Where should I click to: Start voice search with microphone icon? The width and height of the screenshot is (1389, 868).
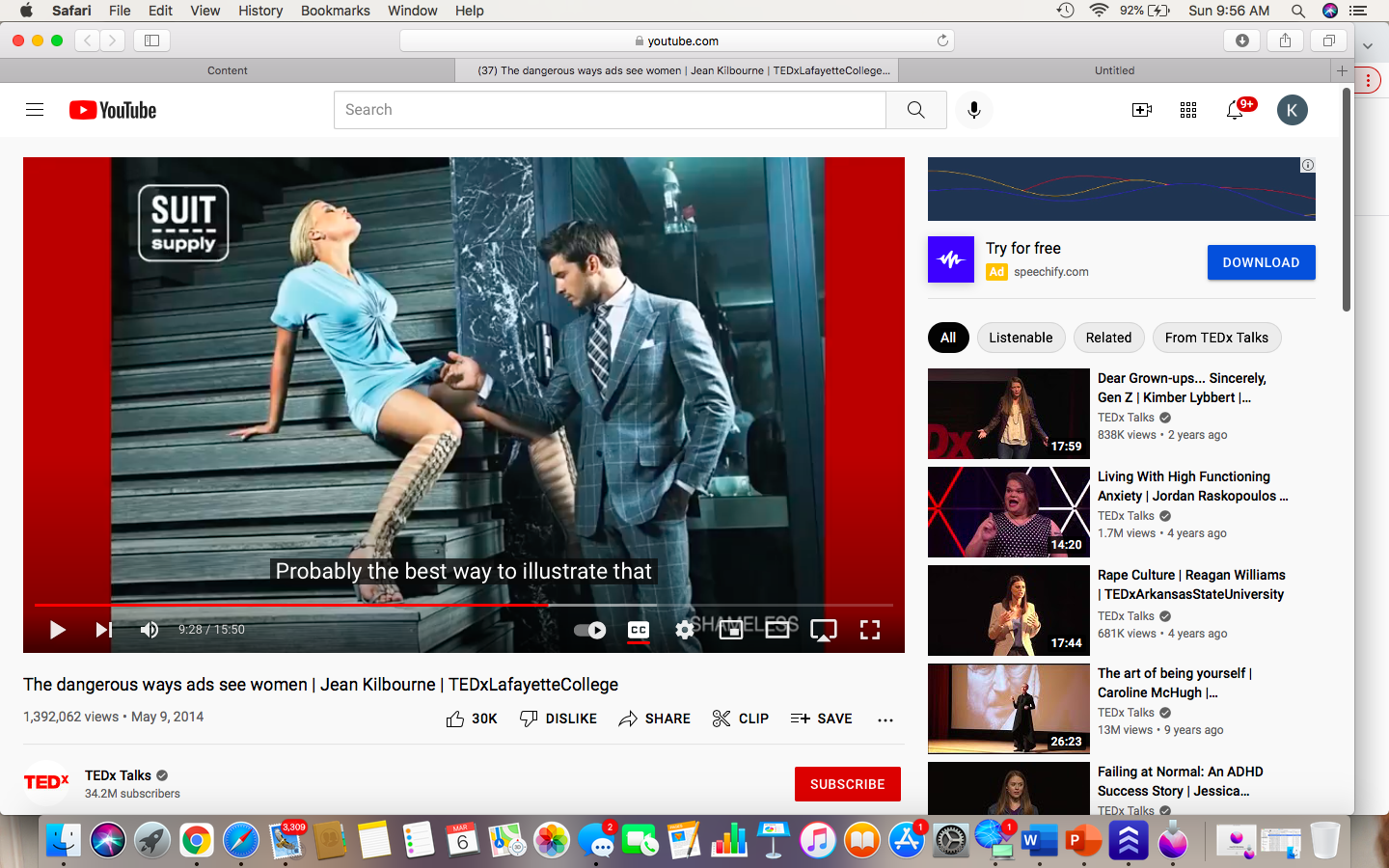974,110
